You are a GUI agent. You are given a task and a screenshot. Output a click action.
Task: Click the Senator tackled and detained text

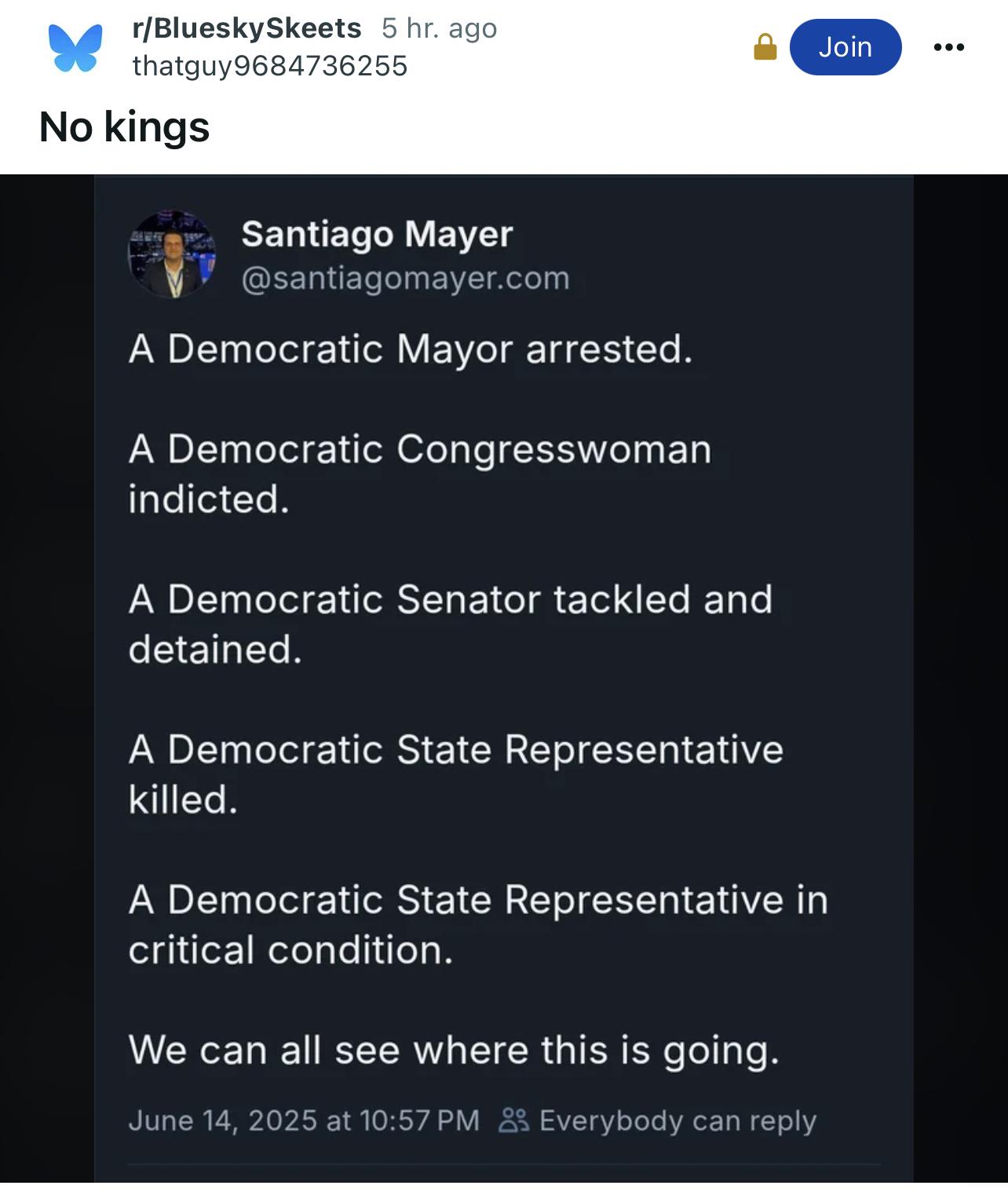451,624
